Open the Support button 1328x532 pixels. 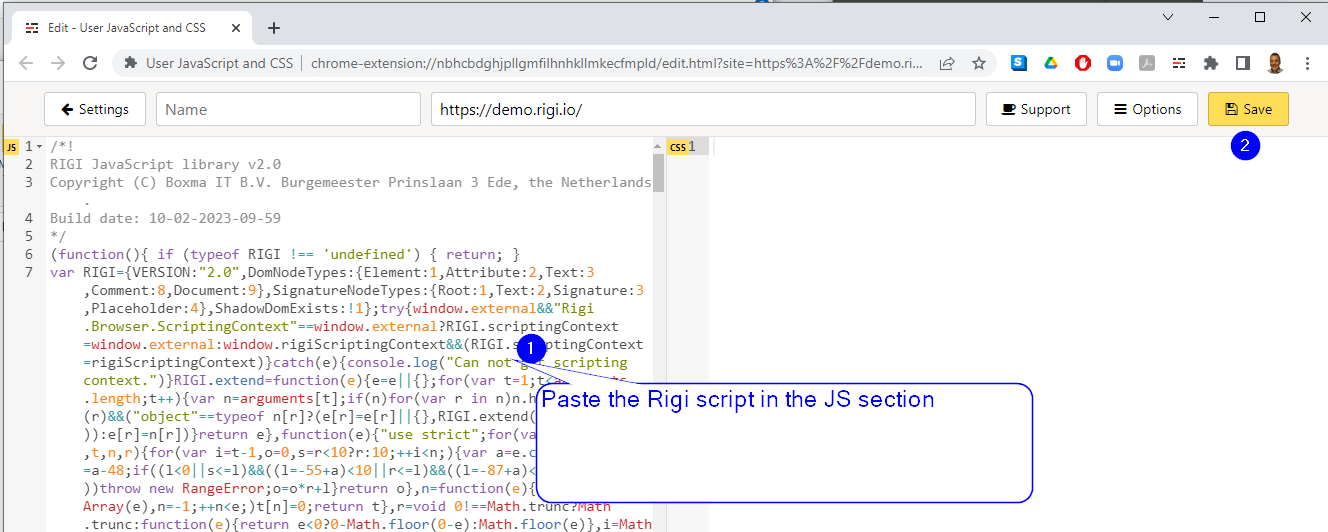(x=1036, y=109)
